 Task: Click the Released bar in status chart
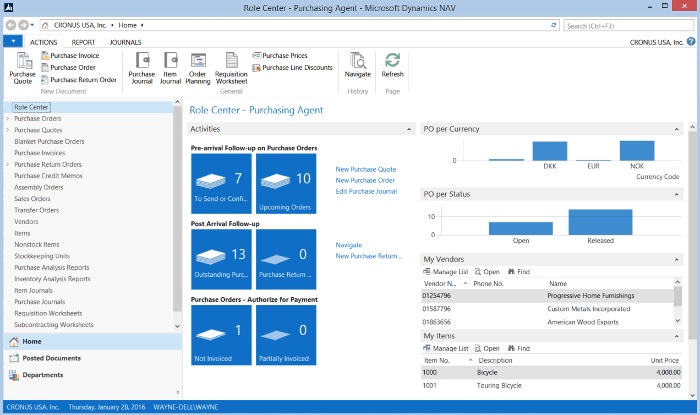point(600,222)
